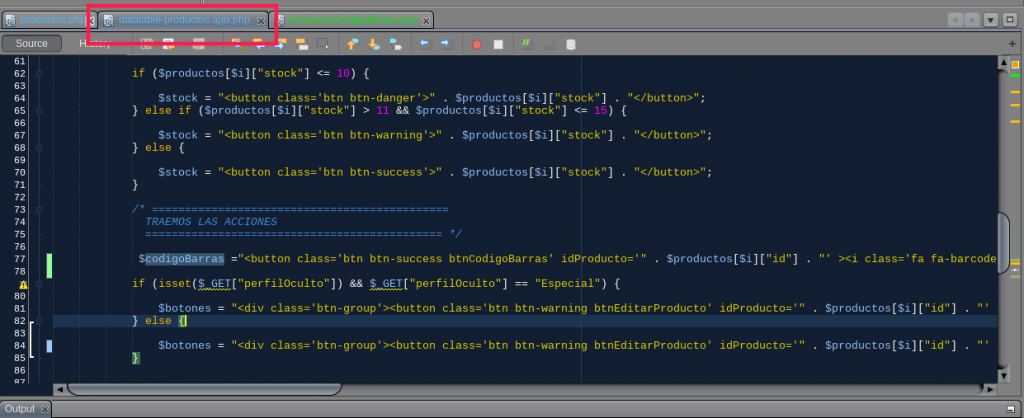Screen dimensions: 1024x418
Task: Open the Output panel tab
Action: 20,409
